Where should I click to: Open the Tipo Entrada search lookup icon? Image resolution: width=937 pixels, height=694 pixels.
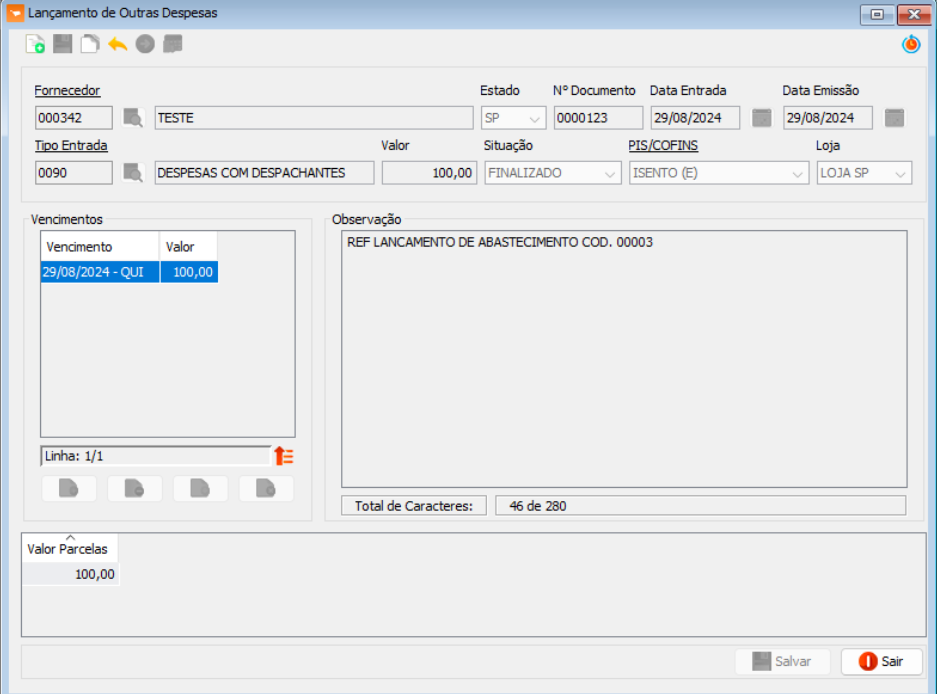tap(133, 173)
